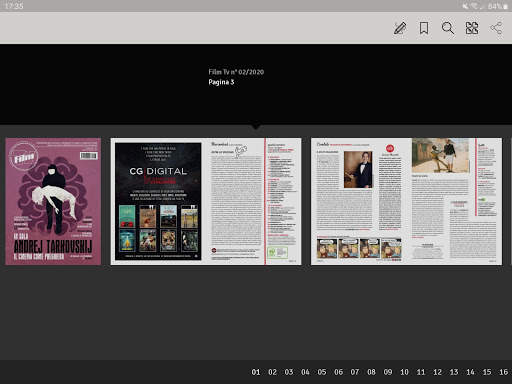The image size is (512, 384).
Task: Jump to page 01
Action: 256,372
